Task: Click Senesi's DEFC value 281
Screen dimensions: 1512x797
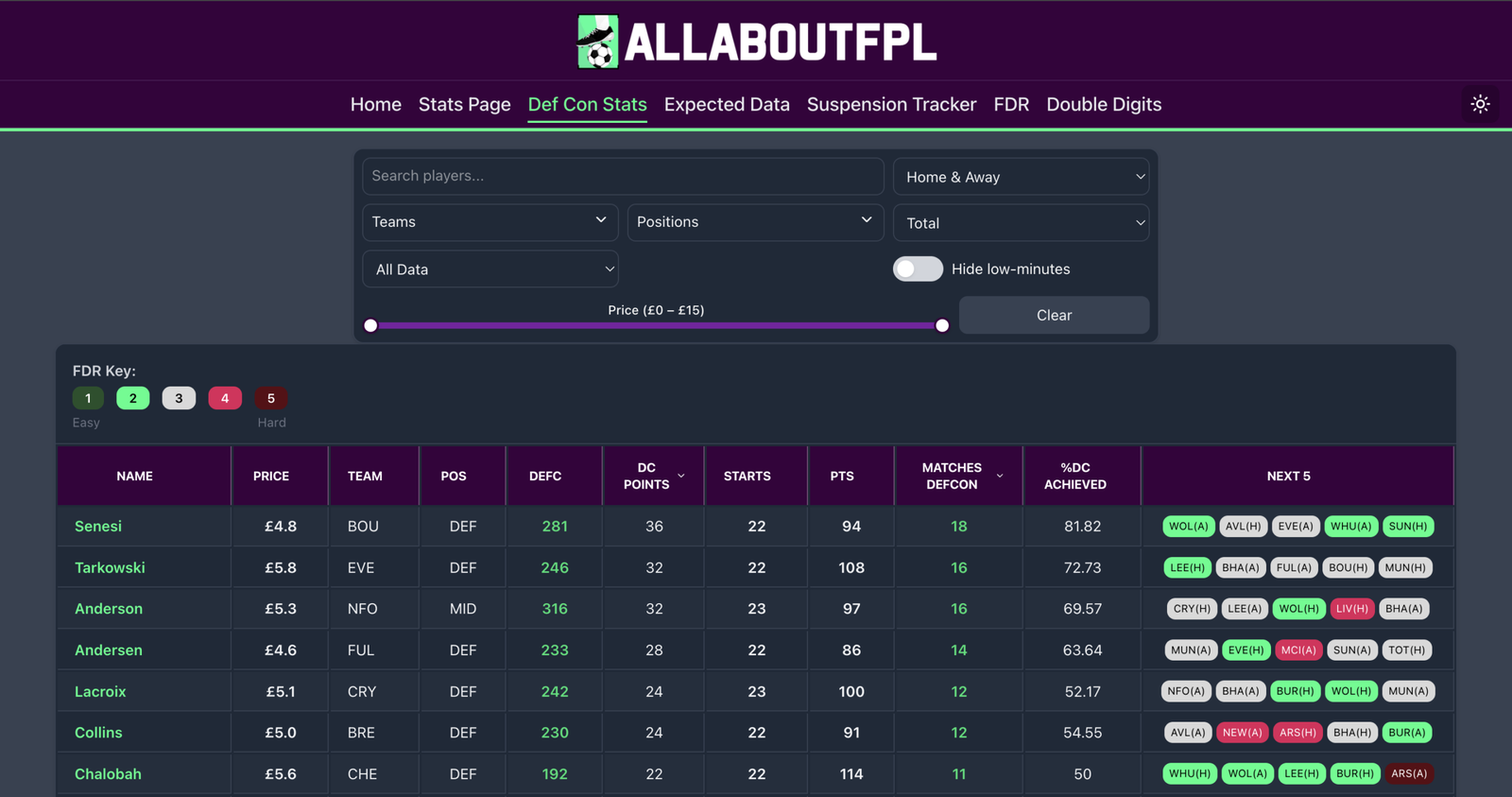Action: coord(555,527)
